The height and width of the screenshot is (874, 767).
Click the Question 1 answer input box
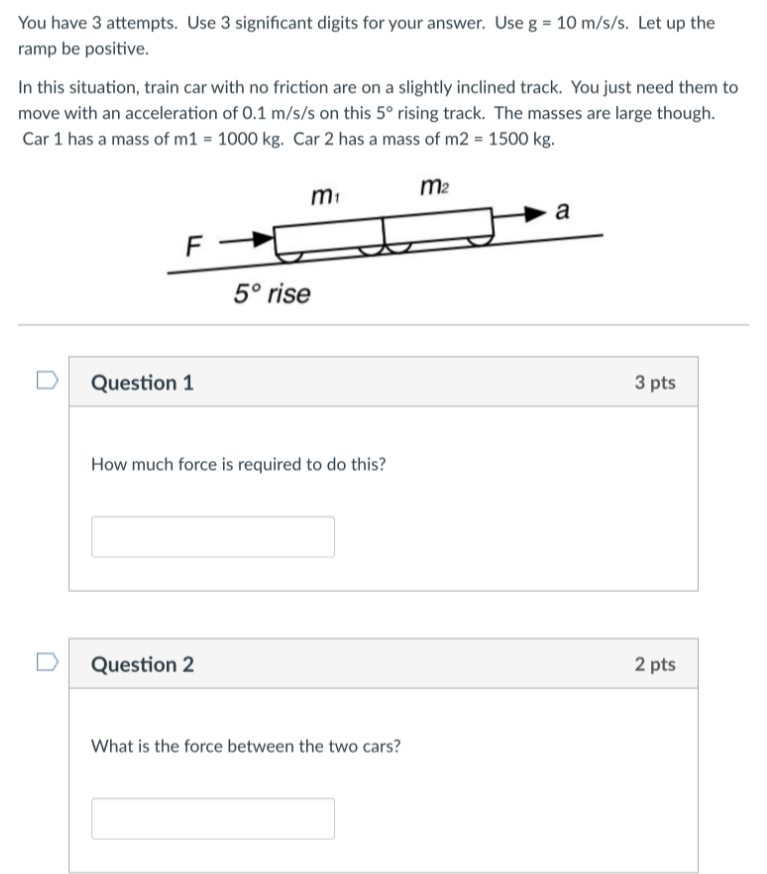[x=213, y=537]
